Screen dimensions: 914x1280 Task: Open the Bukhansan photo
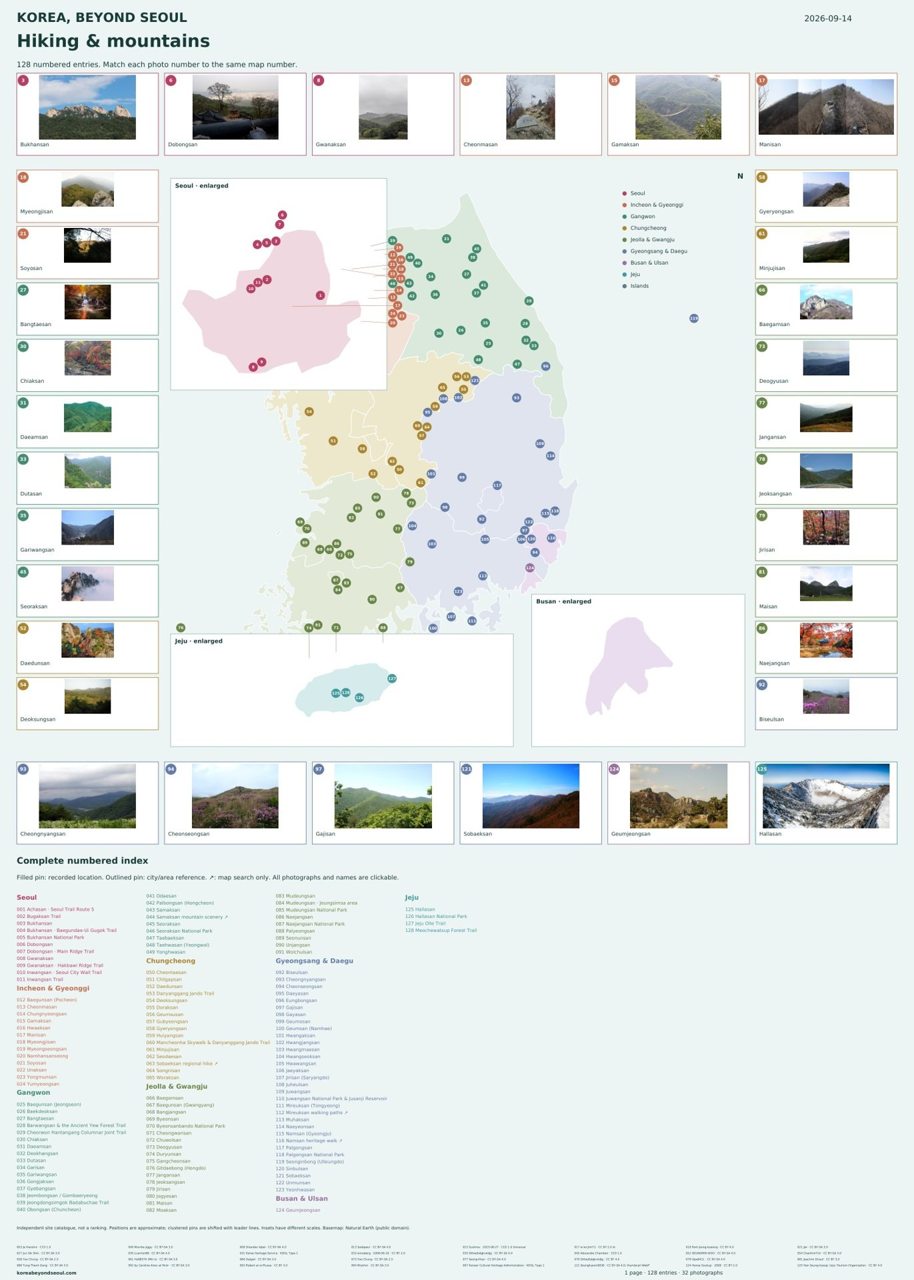[x=87, y=107]
